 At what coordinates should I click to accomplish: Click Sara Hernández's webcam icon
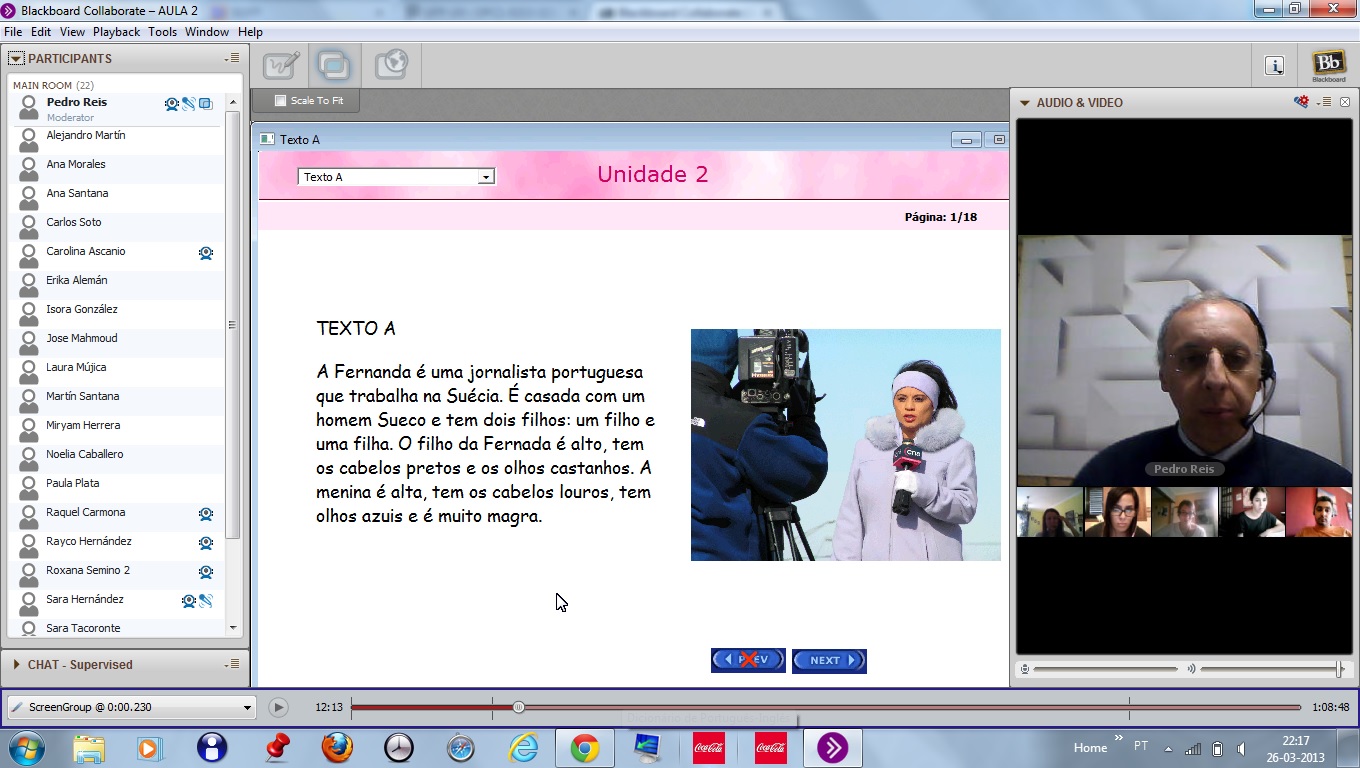tap(189, 601)
